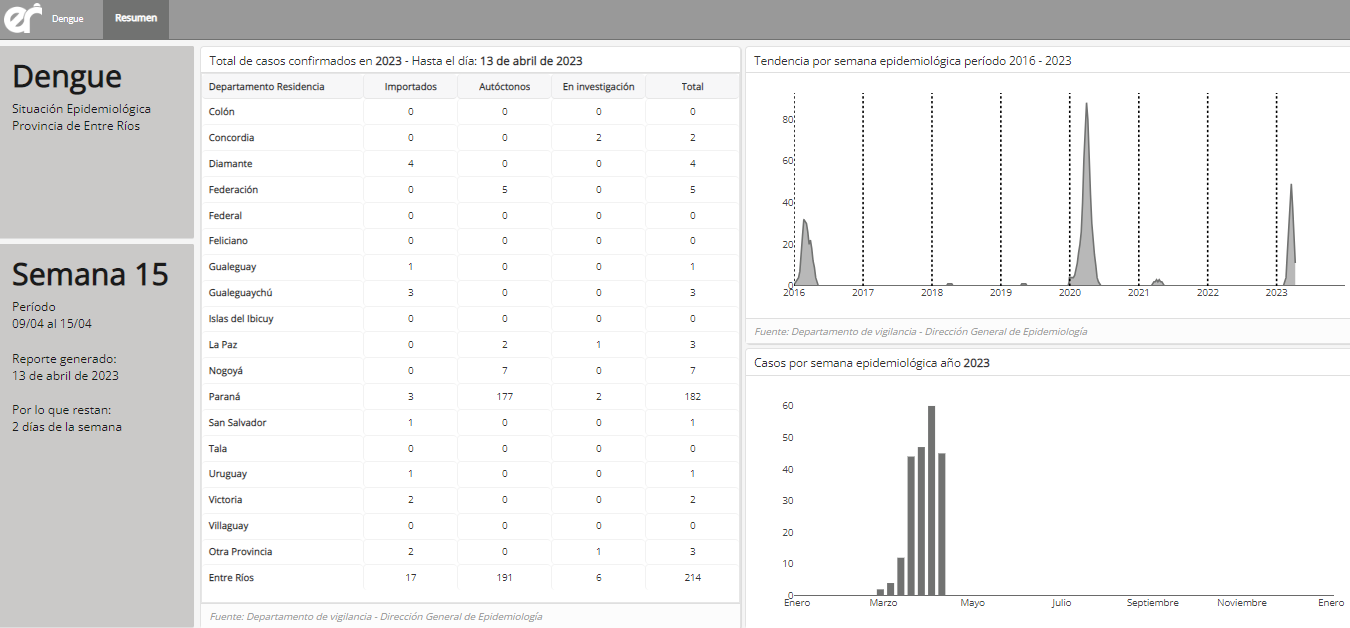Sort by Departamento Residencia column header
This screenshot has width=1350, height=628.
[266, 87]
